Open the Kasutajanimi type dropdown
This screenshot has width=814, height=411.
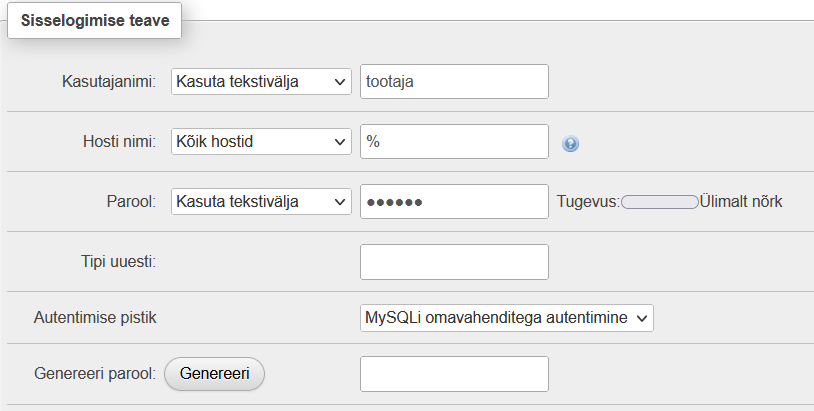(x=261, y=81)
